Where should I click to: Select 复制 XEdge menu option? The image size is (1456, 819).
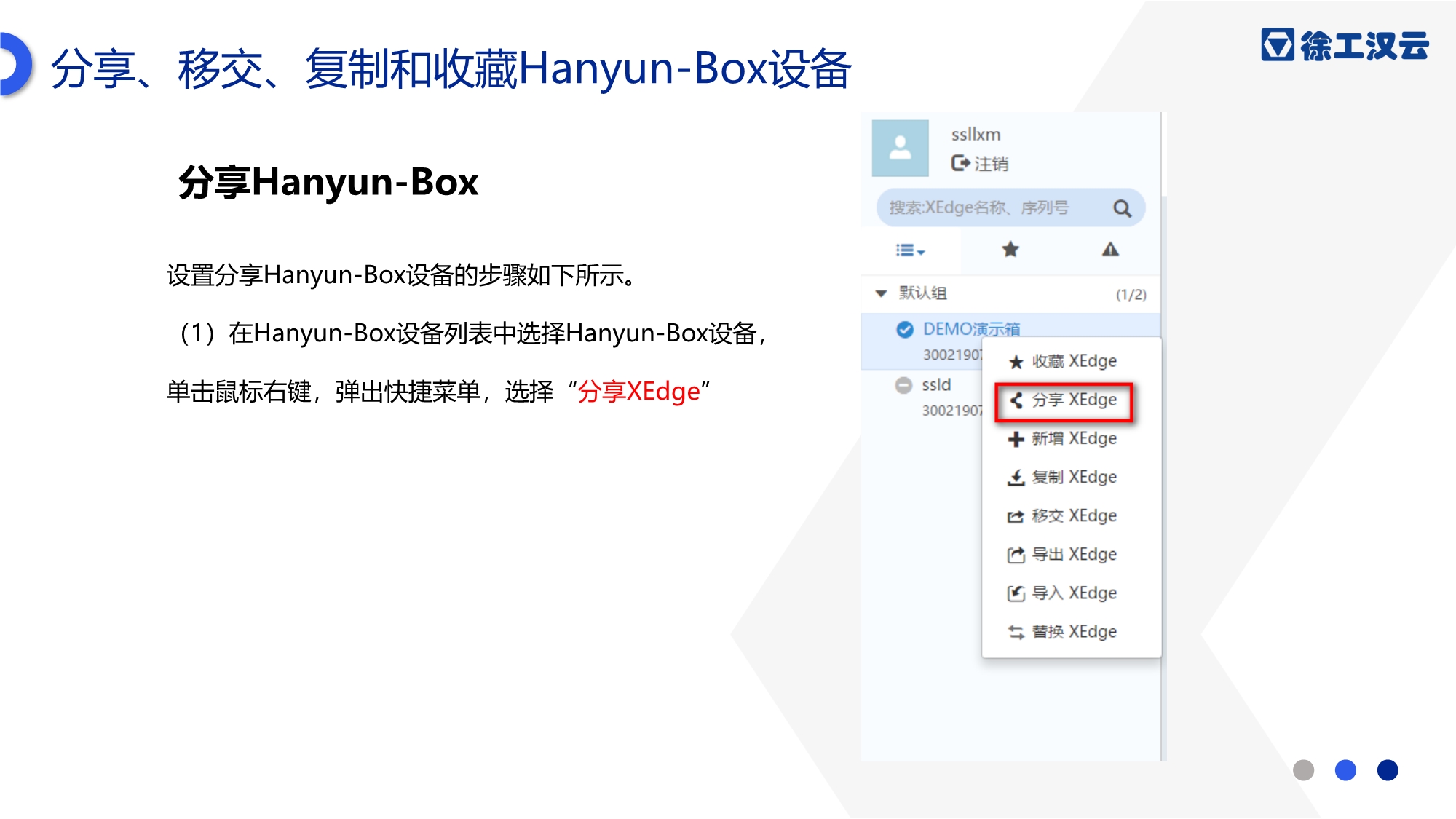[x=1064, y=477]
